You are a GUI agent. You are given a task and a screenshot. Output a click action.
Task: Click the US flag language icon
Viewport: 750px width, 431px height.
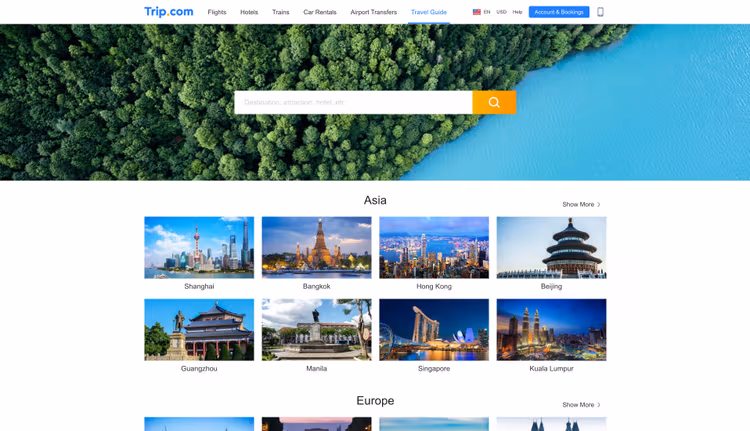[x=476, y=12]
